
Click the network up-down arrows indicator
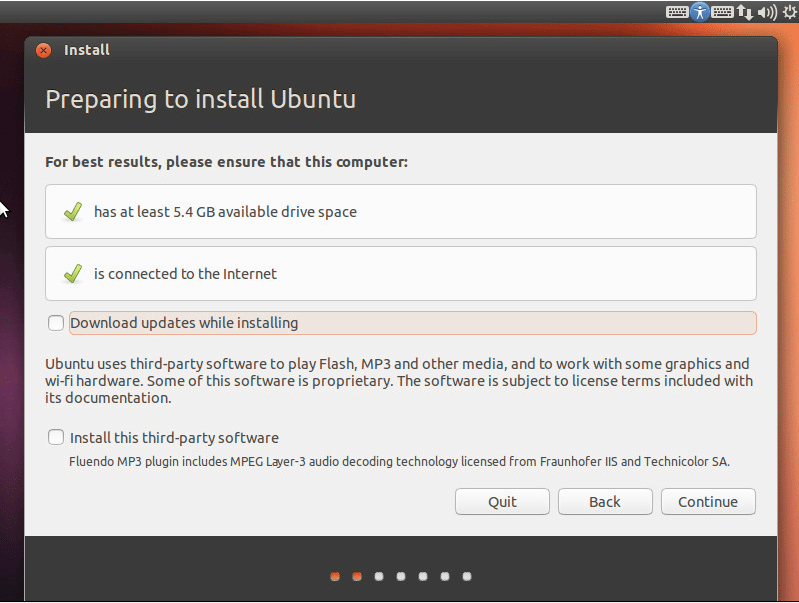point(744,12)
